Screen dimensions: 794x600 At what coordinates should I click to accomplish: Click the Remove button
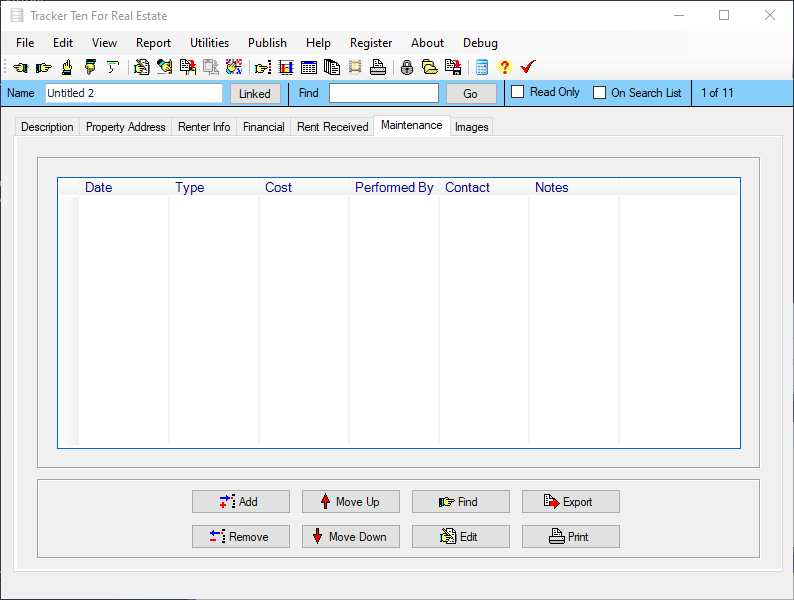point(241,536)
